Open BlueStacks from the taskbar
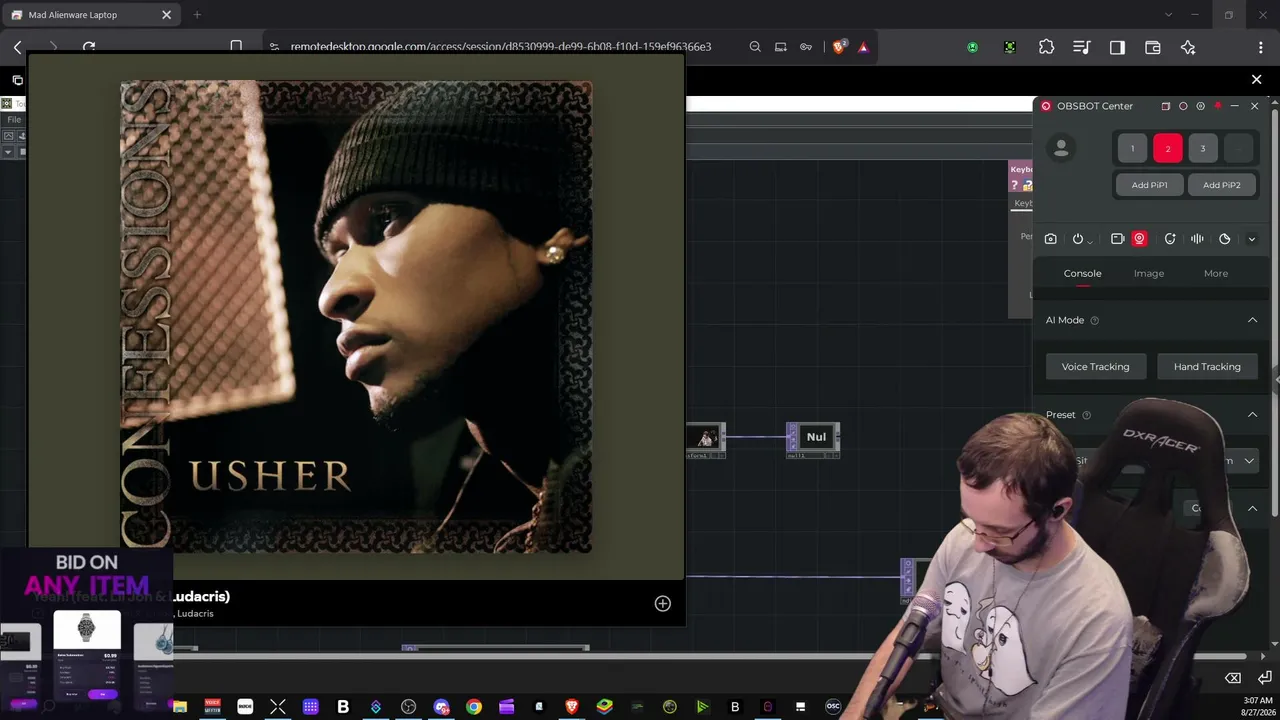 [604, 707]
